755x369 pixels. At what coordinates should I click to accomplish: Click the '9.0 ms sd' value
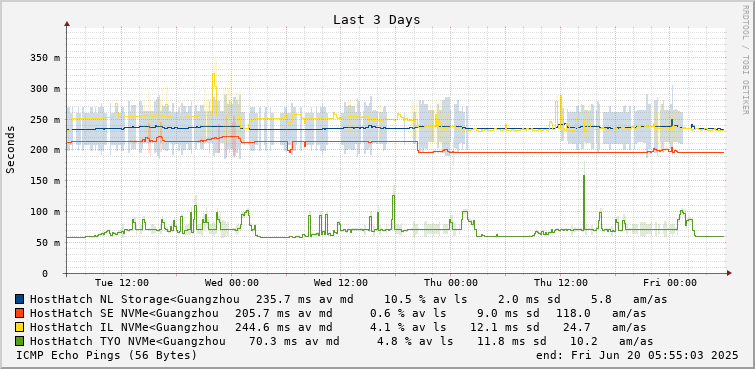[x=508, y=313]
